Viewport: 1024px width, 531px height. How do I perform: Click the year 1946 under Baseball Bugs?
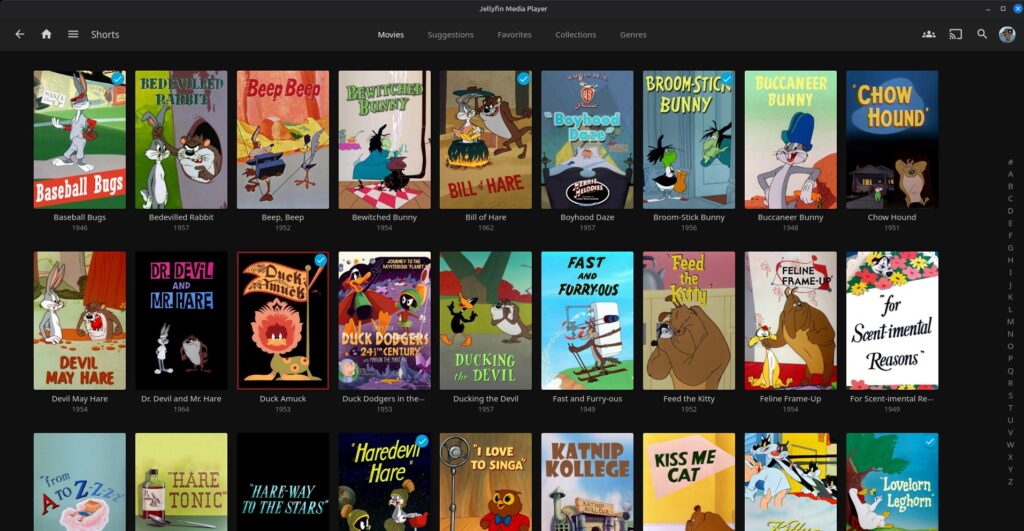(x=80, y=228)
